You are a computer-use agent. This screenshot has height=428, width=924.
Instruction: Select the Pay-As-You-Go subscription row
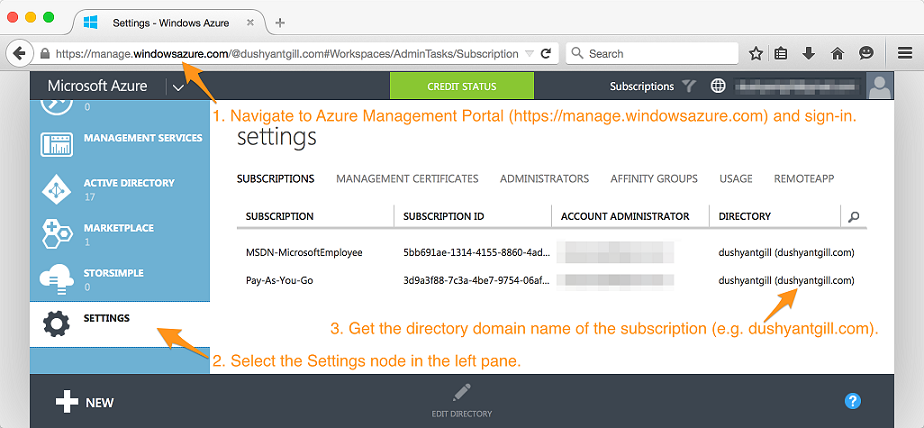280,280
